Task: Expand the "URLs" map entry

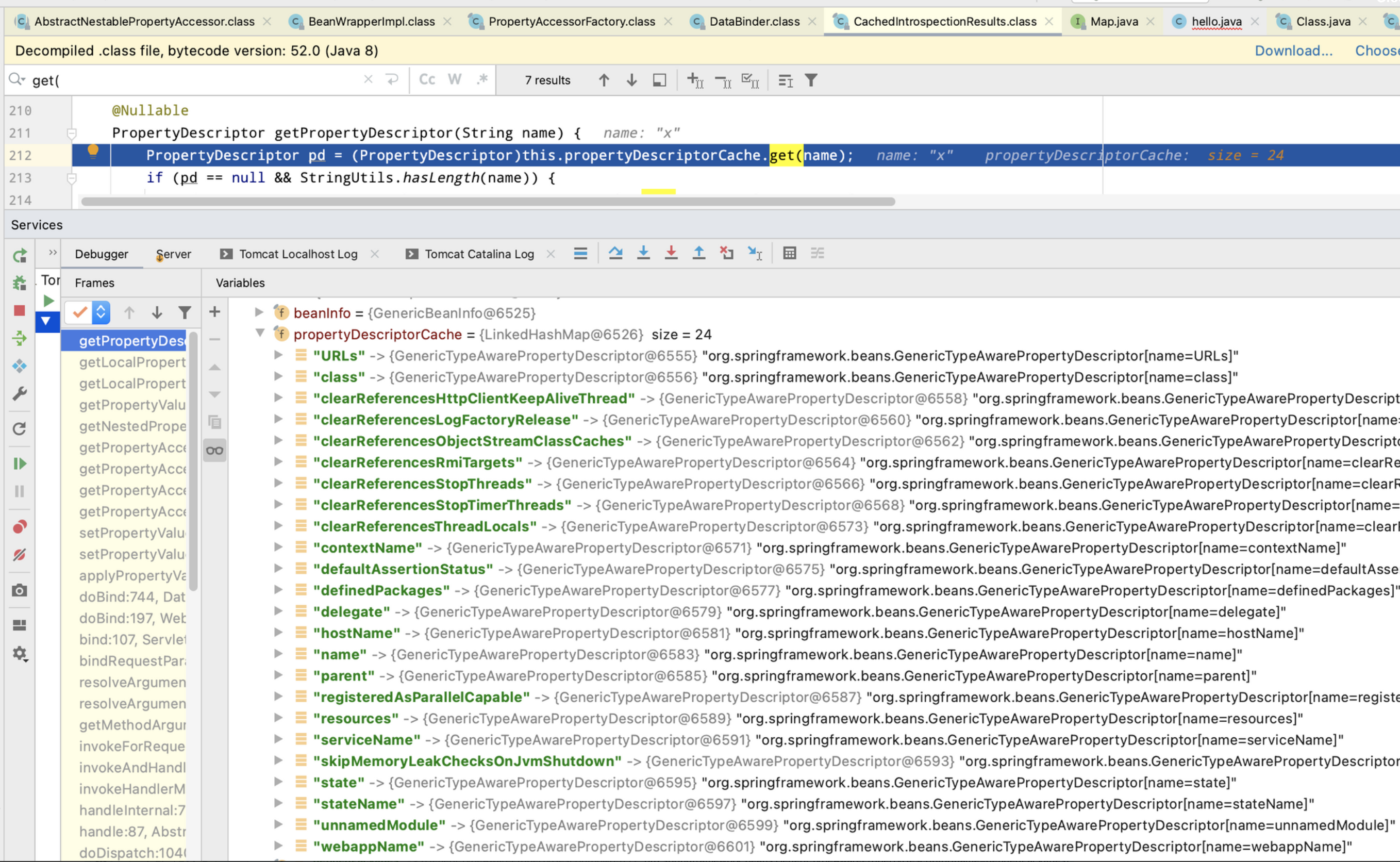Action: click(x=278, y=355)
